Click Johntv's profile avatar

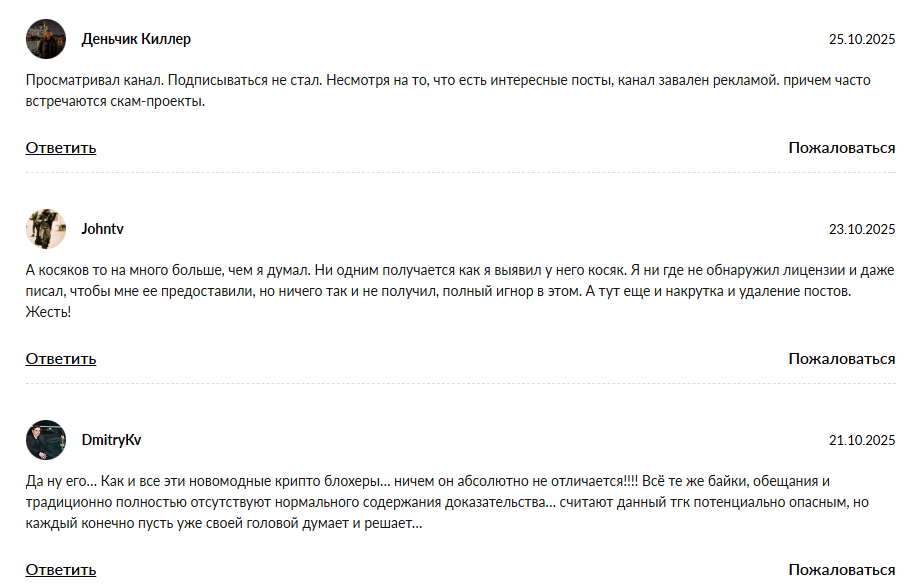click(46, 229)
